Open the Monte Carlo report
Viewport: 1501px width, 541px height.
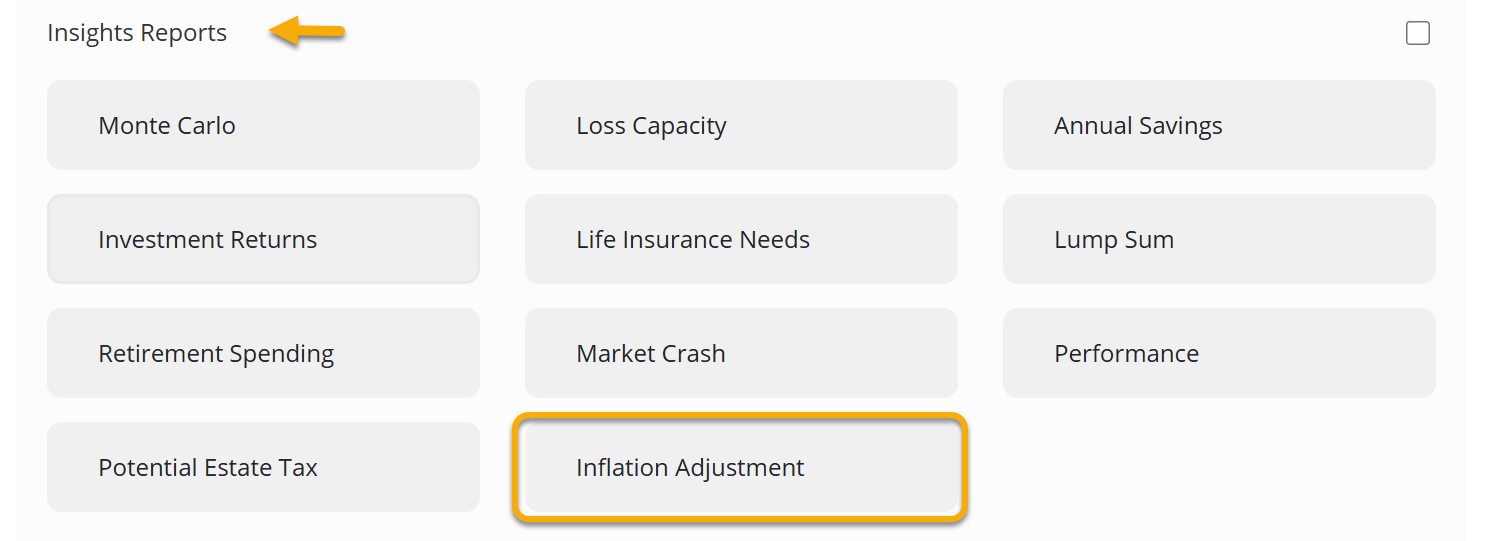tap(263, 125)
